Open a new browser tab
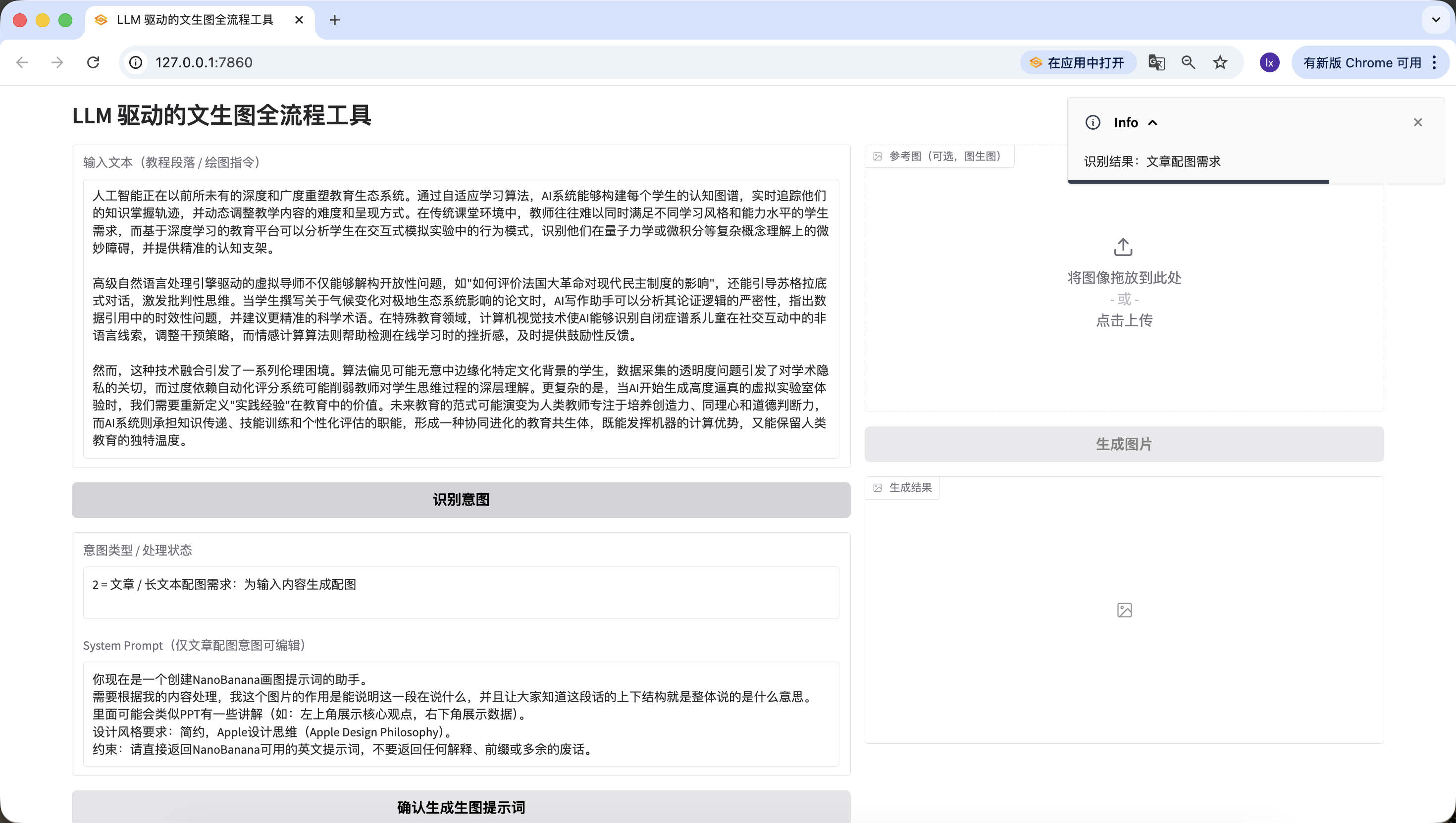 335,20
